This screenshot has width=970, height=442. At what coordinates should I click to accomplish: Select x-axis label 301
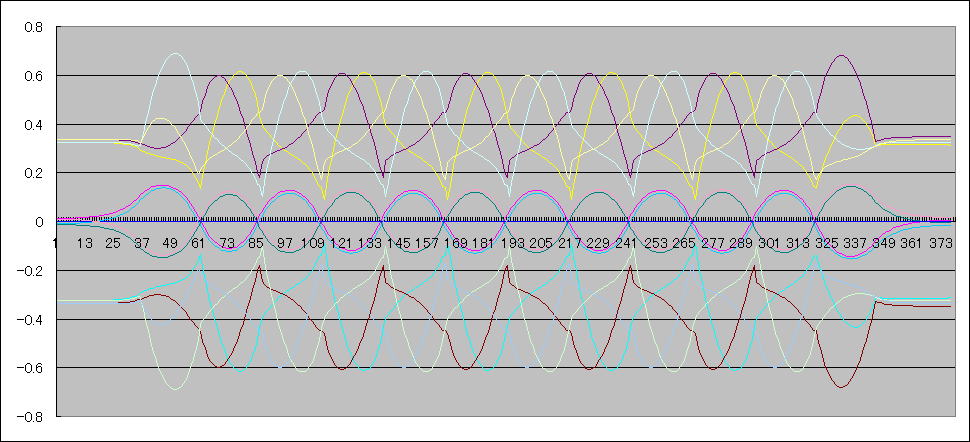click(770, 243)
